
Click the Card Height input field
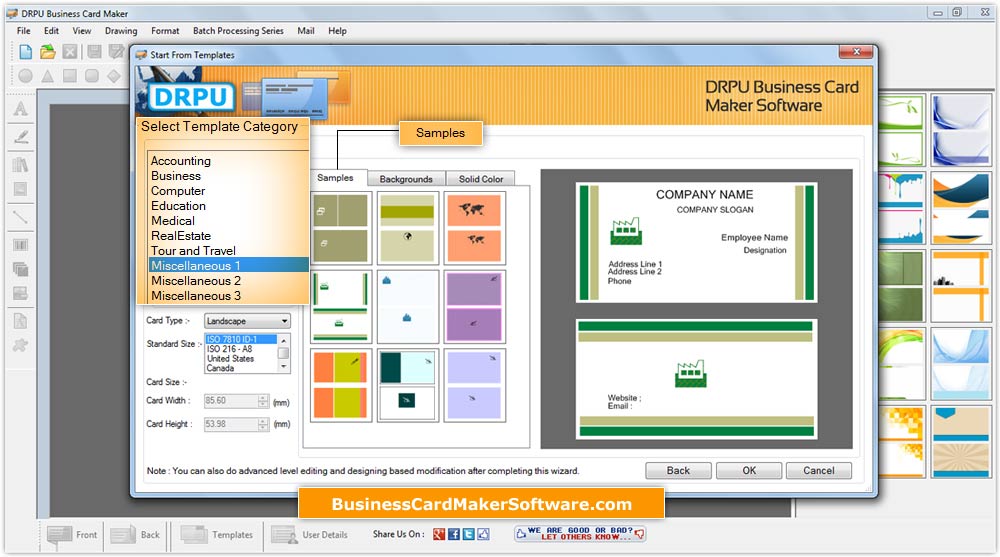click(x=231, y=424)
